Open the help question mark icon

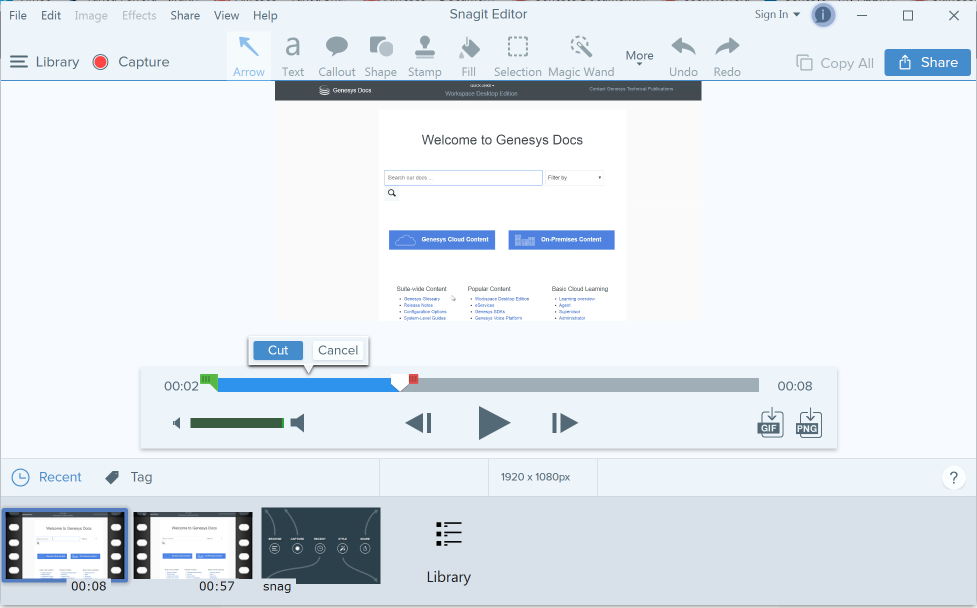(953, 478)
